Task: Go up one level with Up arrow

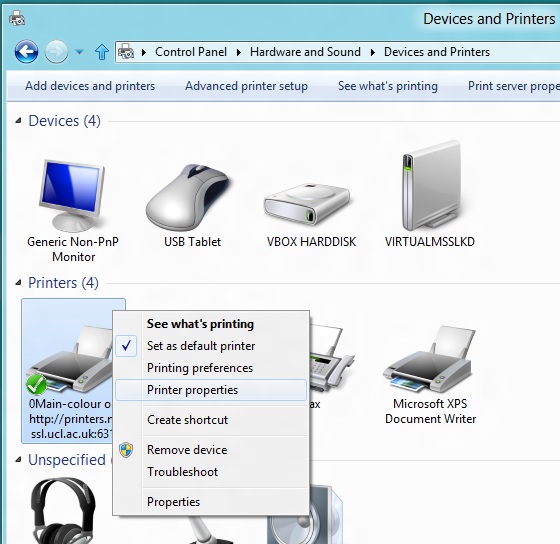Action: [x=102, y=52]
